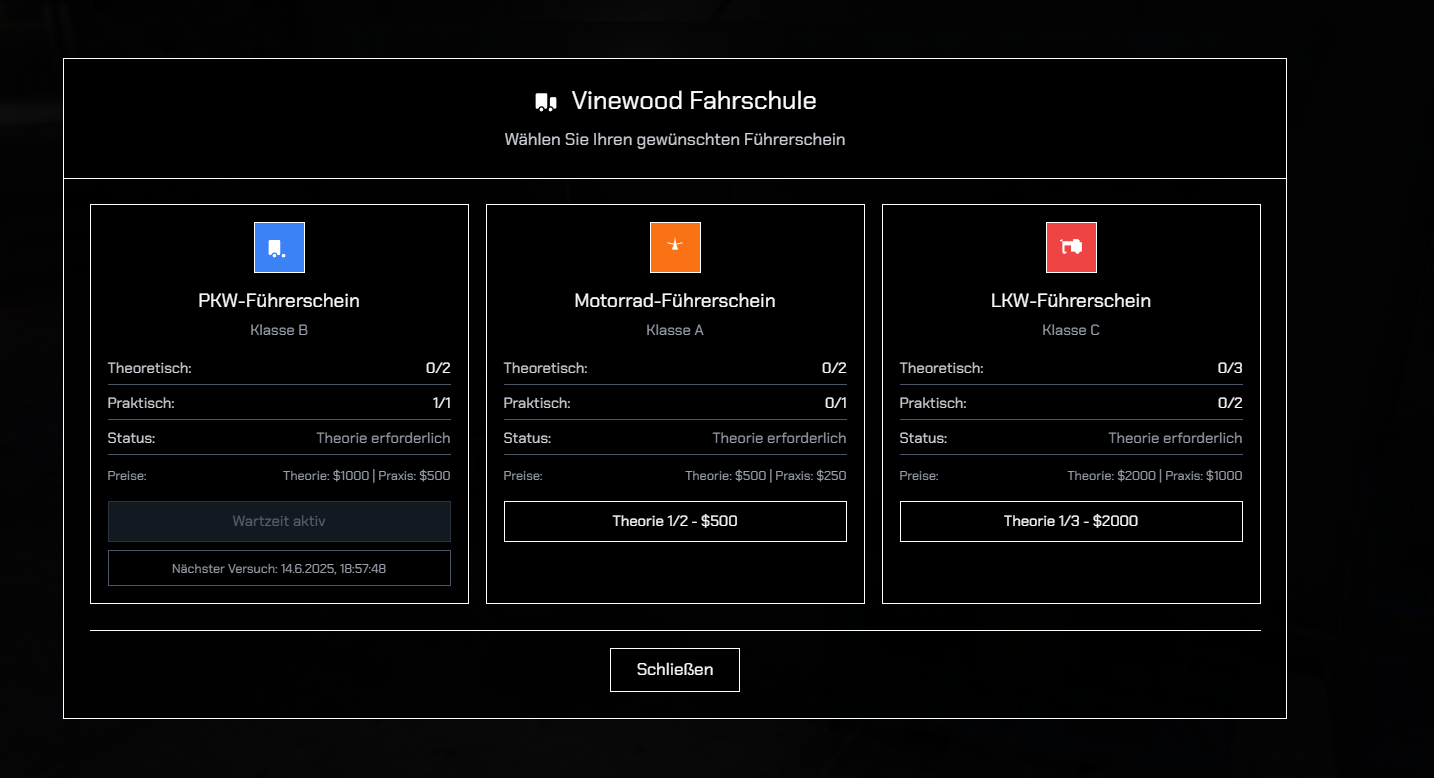This screenshot has width=1434, height=778.
Task: Click the red LKW truck icon
Action: click(x=1071, y=247)
